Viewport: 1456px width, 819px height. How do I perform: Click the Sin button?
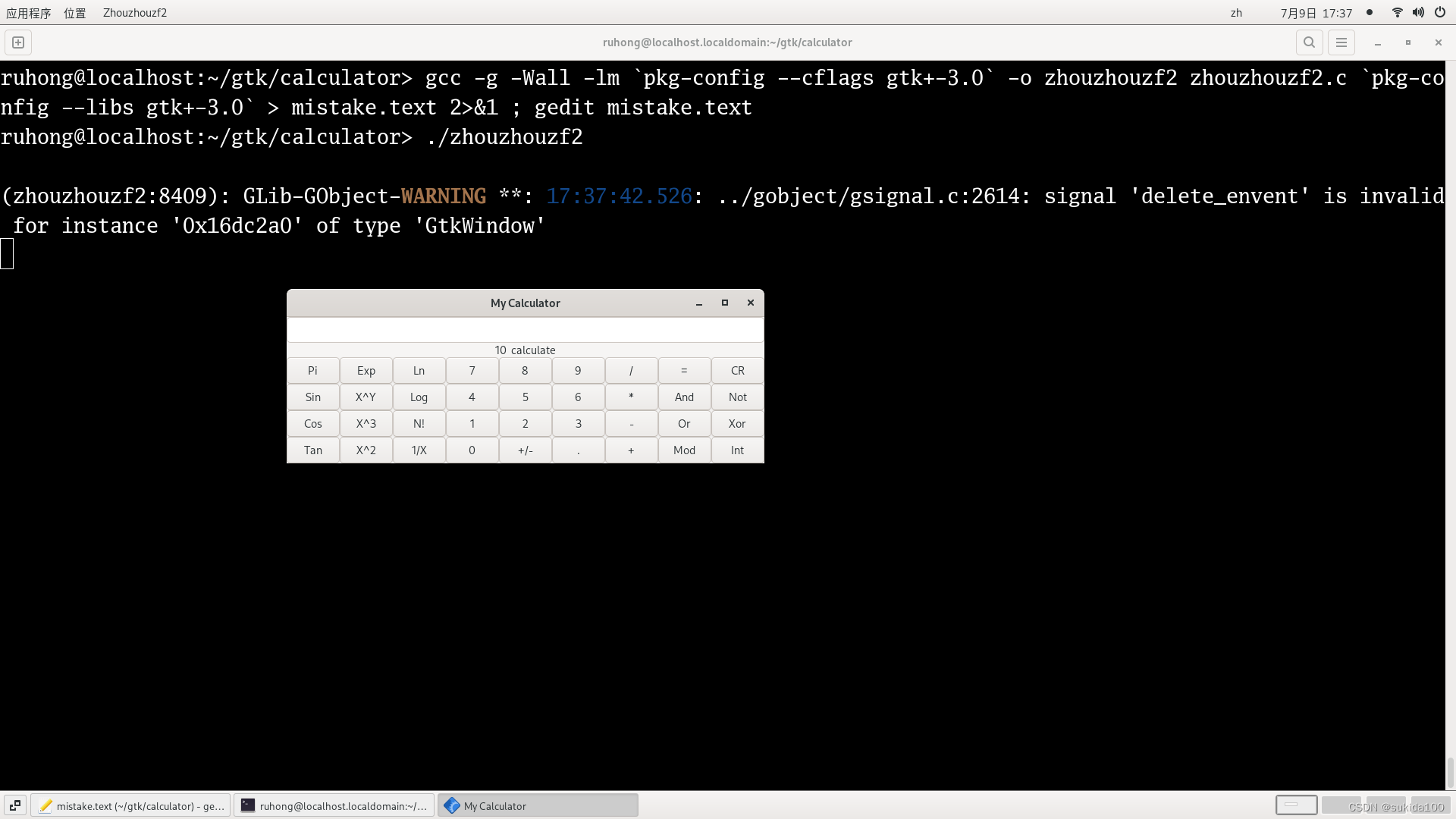[x=313, y=397]
